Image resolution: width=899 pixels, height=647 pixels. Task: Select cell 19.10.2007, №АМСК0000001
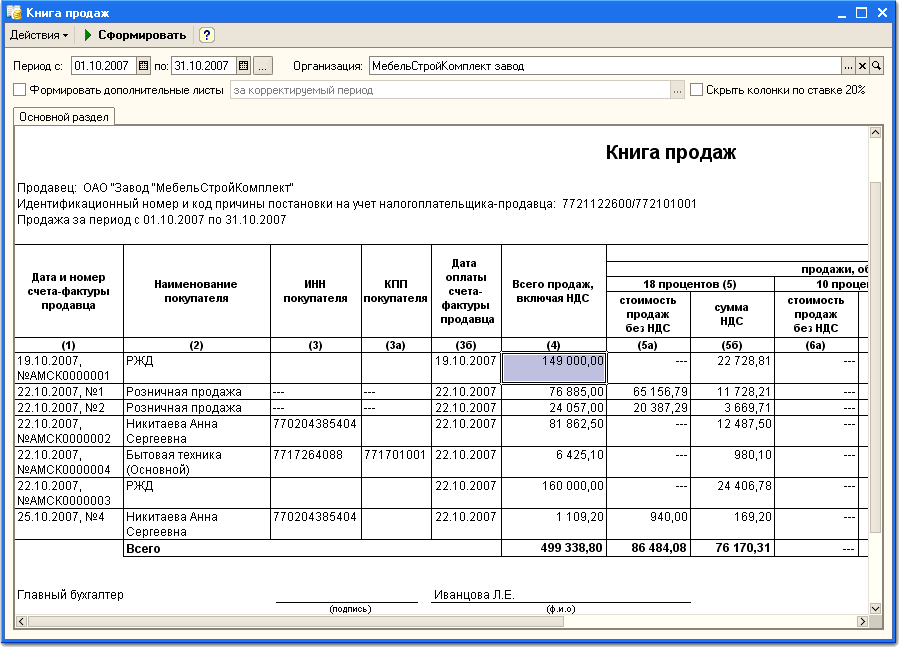(69, 368)
